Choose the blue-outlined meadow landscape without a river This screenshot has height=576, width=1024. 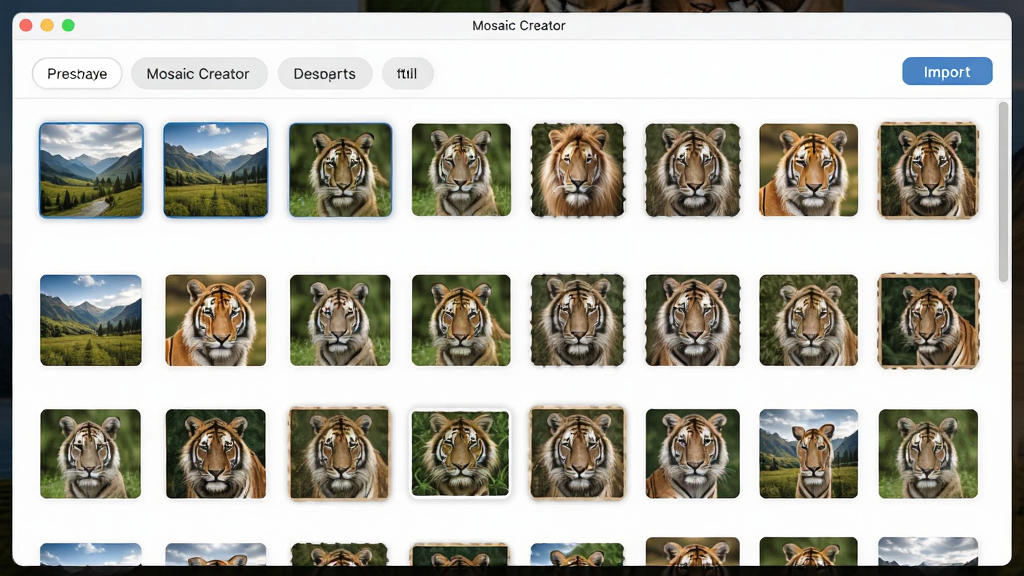(x=216, y=170)
